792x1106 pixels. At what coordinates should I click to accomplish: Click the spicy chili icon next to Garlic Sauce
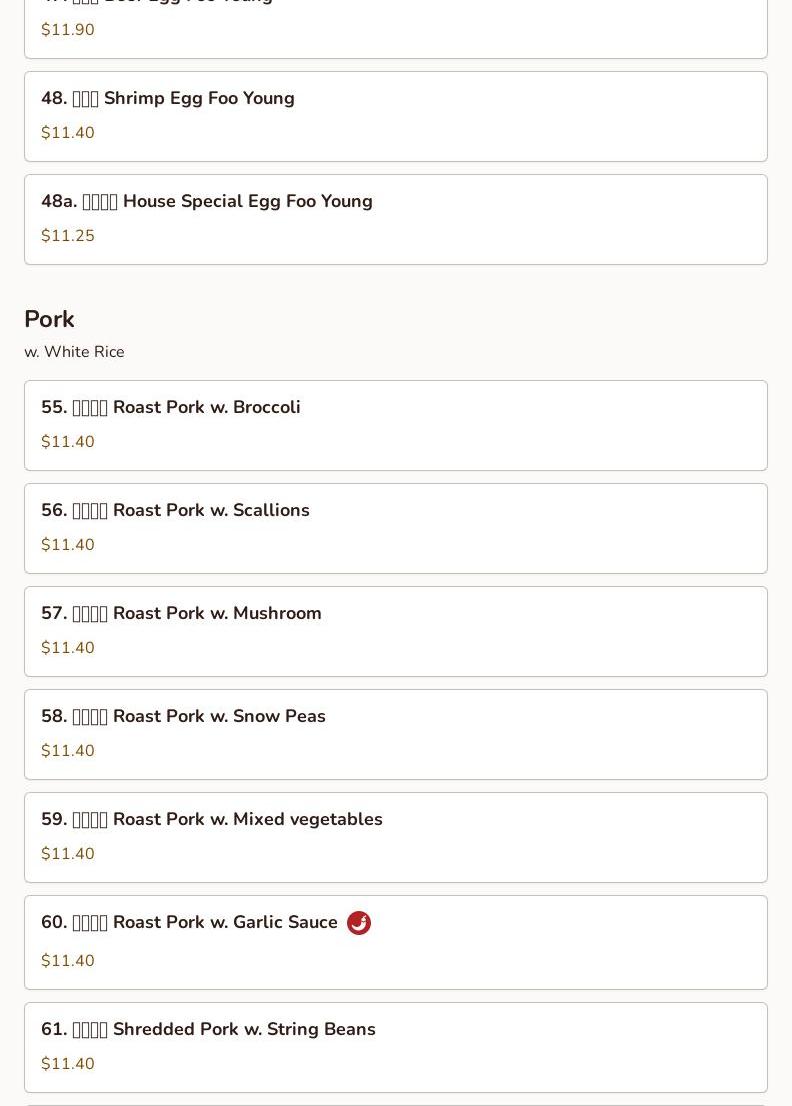[359, 923]
